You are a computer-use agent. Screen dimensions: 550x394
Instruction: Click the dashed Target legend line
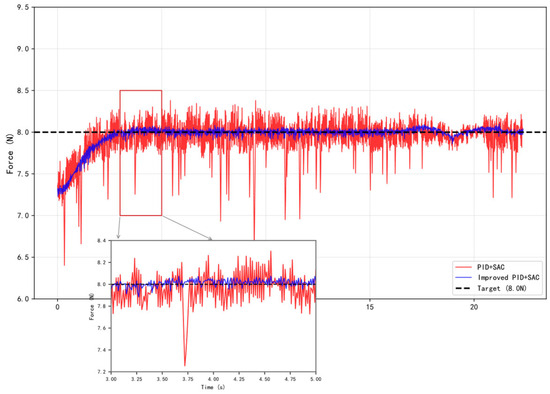coord(463,288)
